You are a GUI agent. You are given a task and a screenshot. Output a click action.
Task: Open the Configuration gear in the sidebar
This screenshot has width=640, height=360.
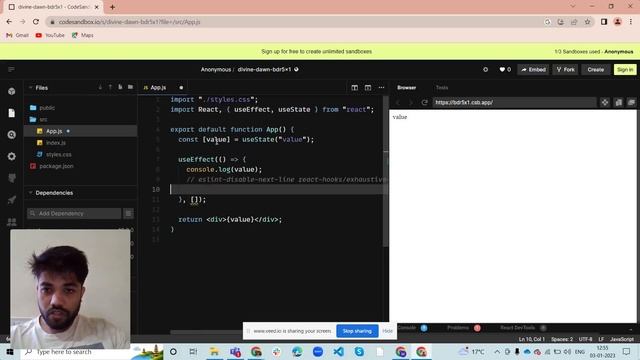[11, 156]
